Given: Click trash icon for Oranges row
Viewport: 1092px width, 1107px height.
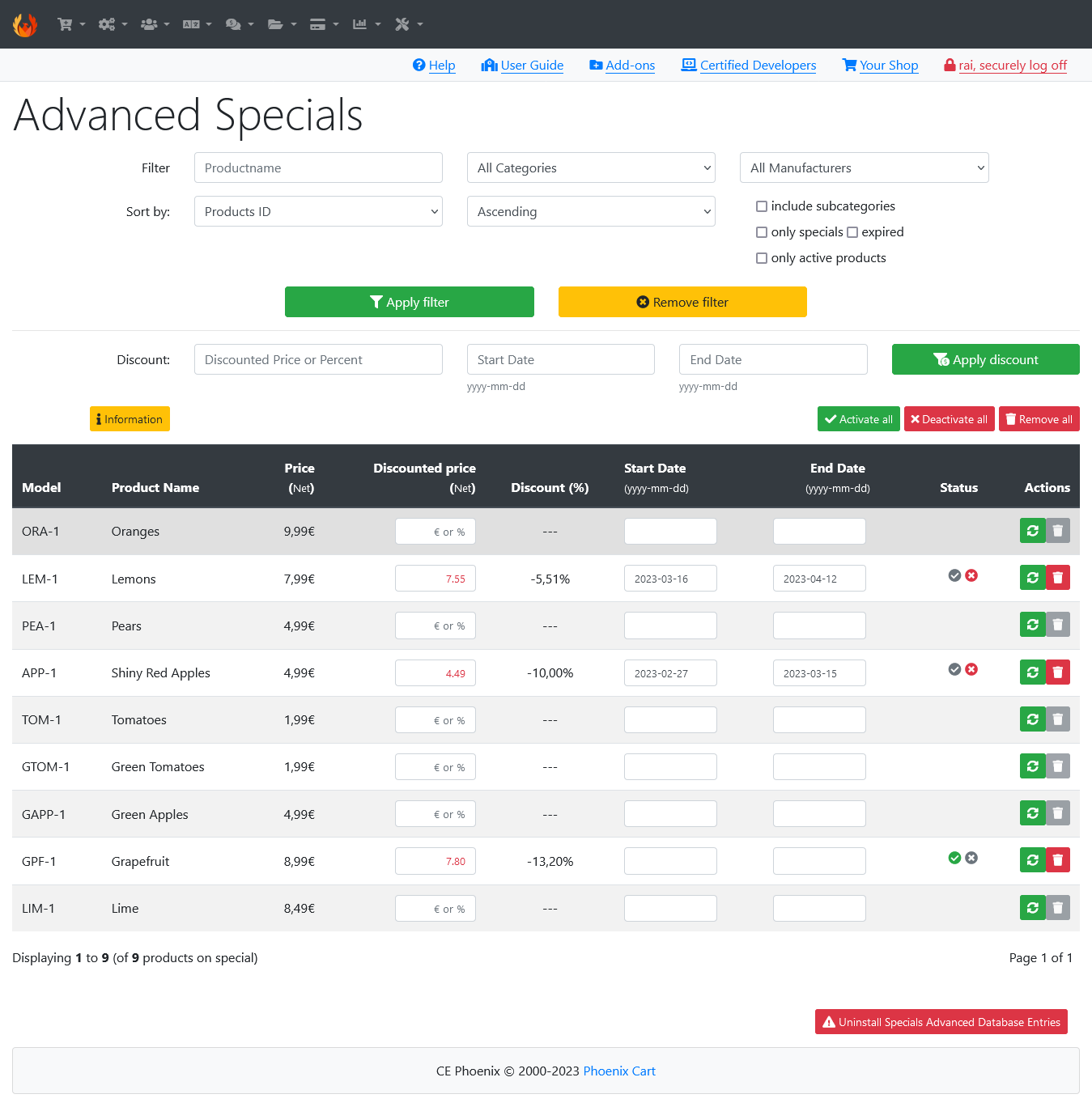Looking at the screenshot, I should tap(1058, 531).
